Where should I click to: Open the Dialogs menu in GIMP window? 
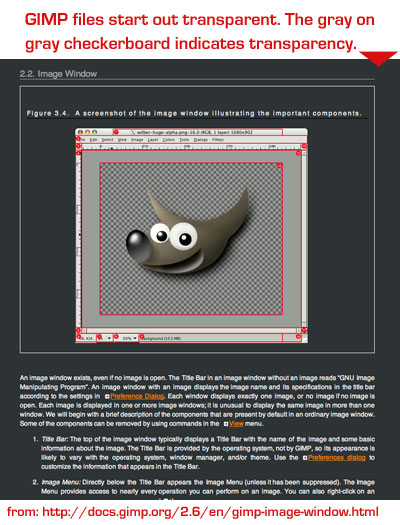tap(201, 140)
